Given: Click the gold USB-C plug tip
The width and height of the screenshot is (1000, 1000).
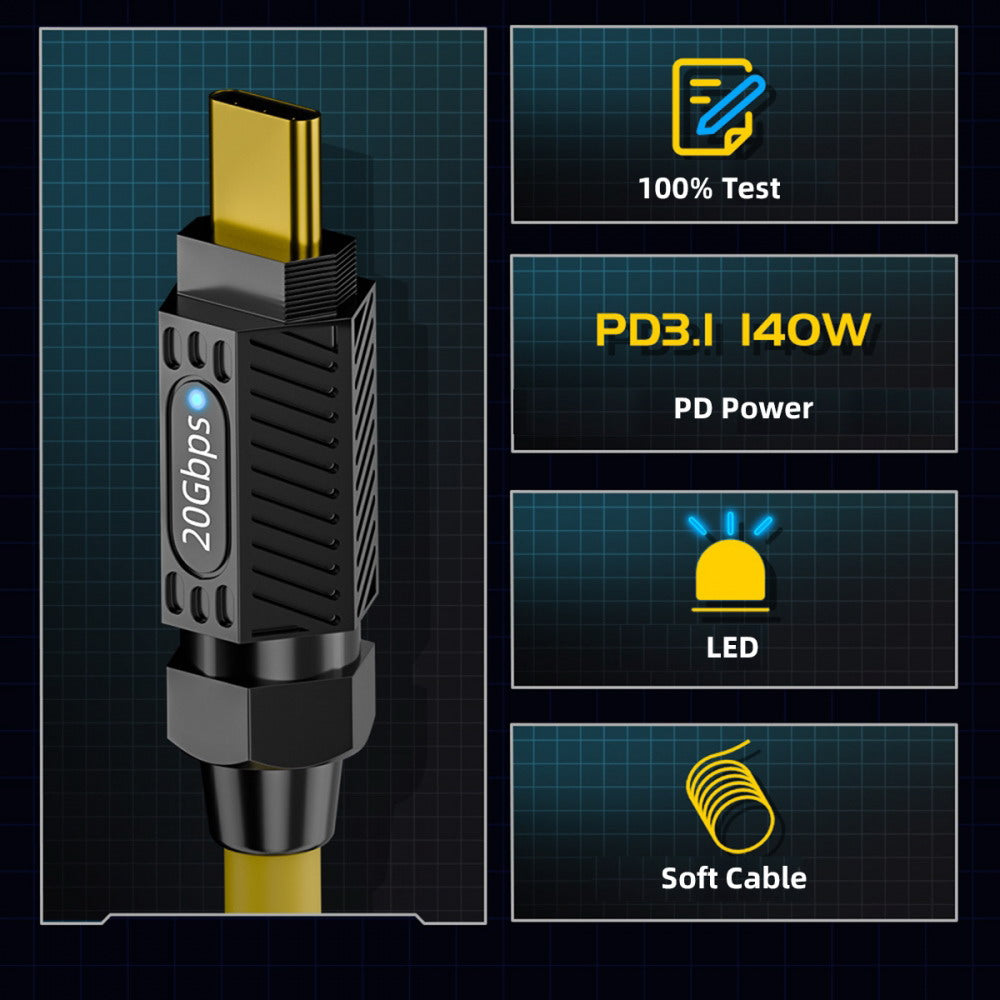Looking at the screenshot, I should [x=265, y=175].
